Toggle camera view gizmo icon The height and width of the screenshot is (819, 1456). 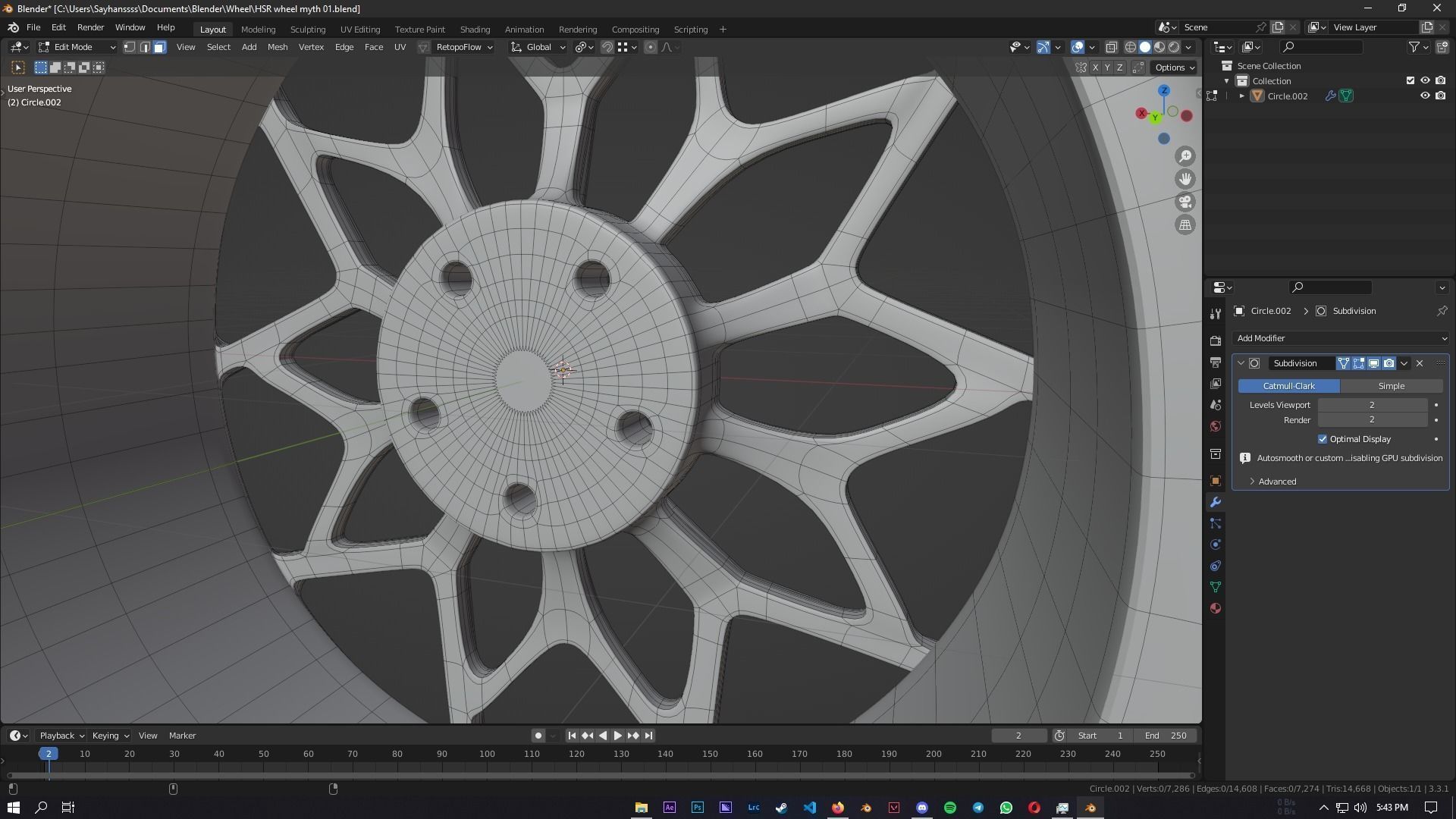coord(1185,202)
